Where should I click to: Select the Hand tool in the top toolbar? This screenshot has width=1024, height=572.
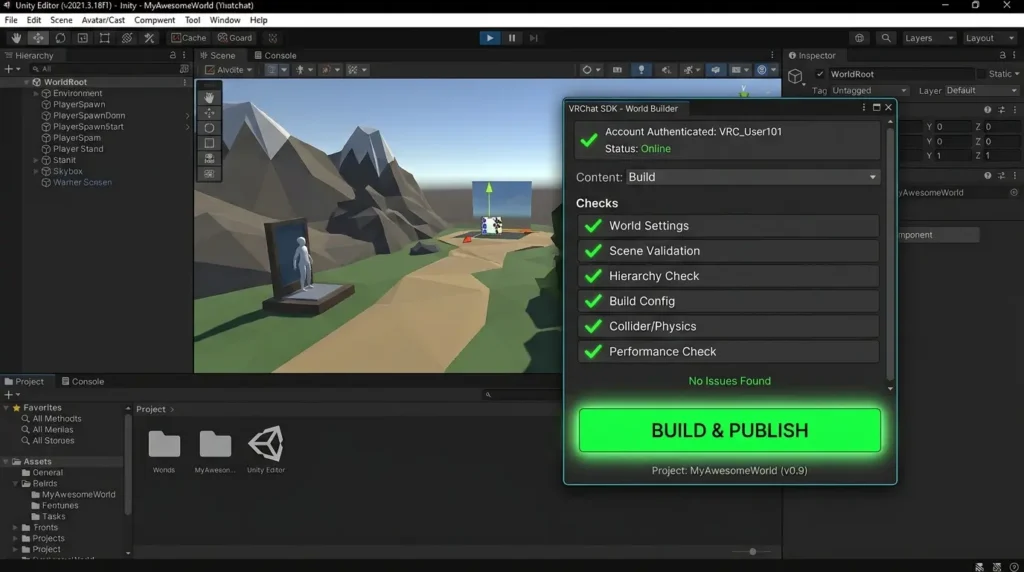tap(16, 38)
